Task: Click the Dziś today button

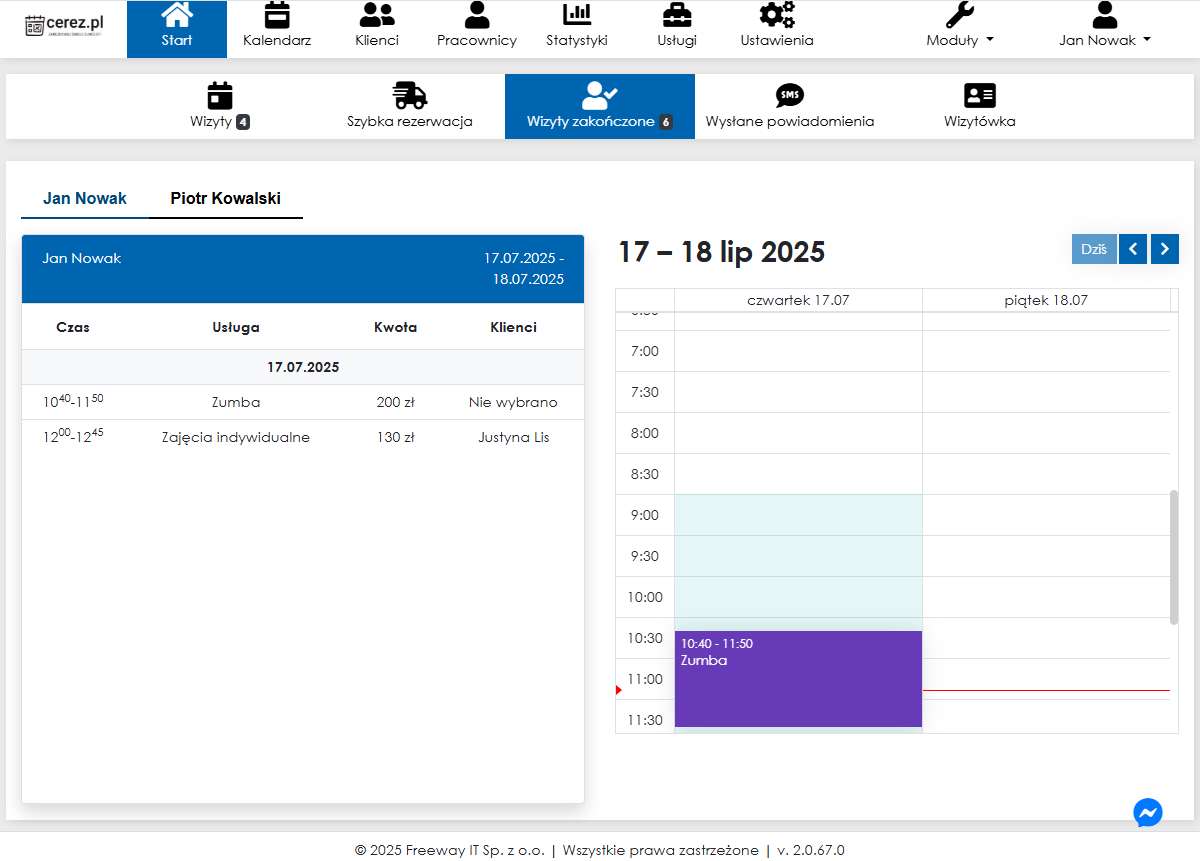Action: pyautogui.click(x=1094, y=249)
